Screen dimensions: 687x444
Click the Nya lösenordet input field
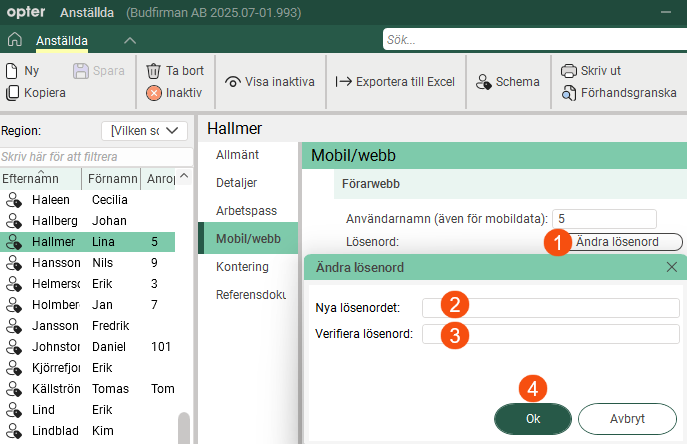pyautogui.click(x=550, y=307)
